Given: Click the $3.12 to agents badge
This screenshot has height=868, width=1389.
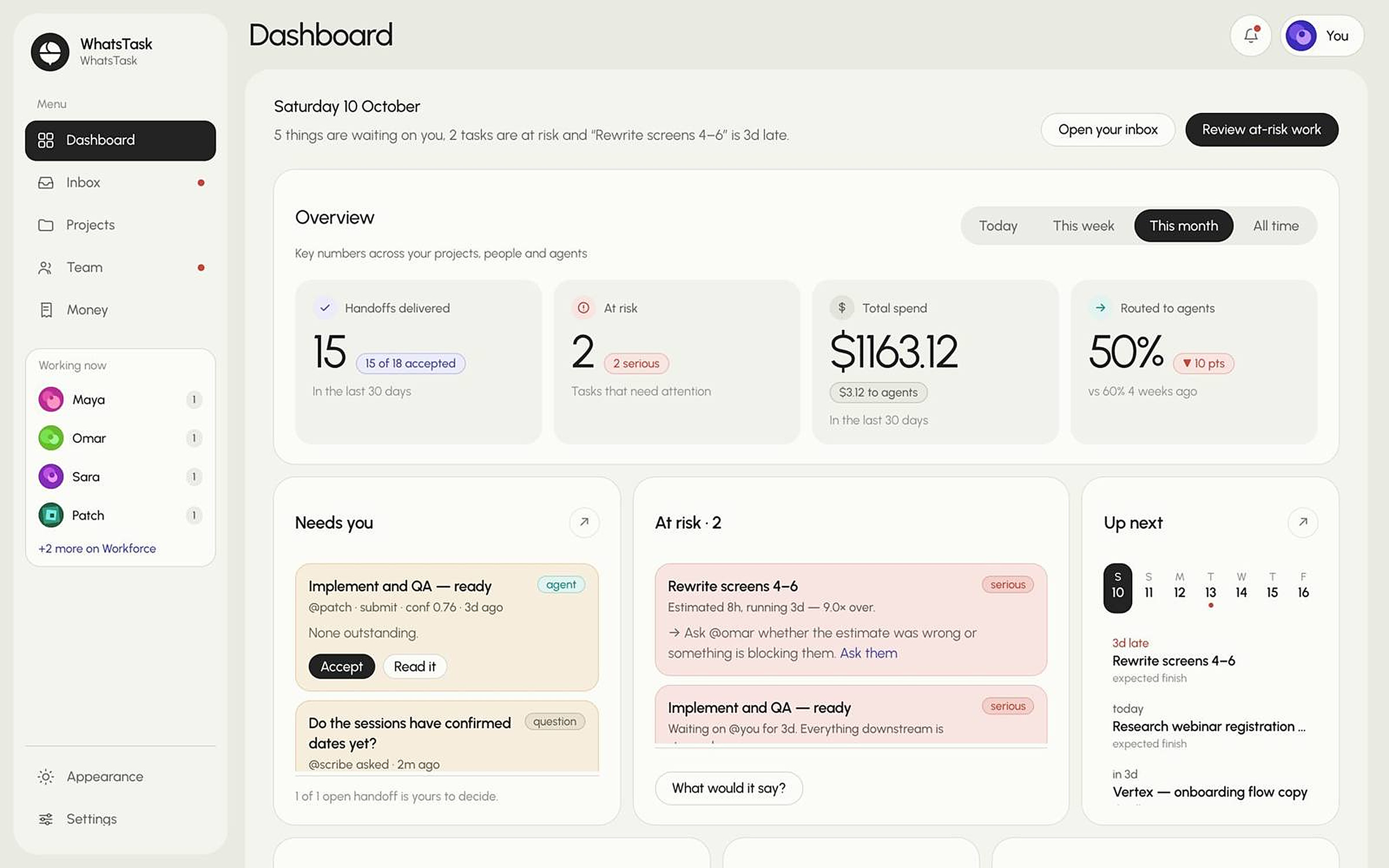Looking at the screenshot, I should [x=878, y=392].
